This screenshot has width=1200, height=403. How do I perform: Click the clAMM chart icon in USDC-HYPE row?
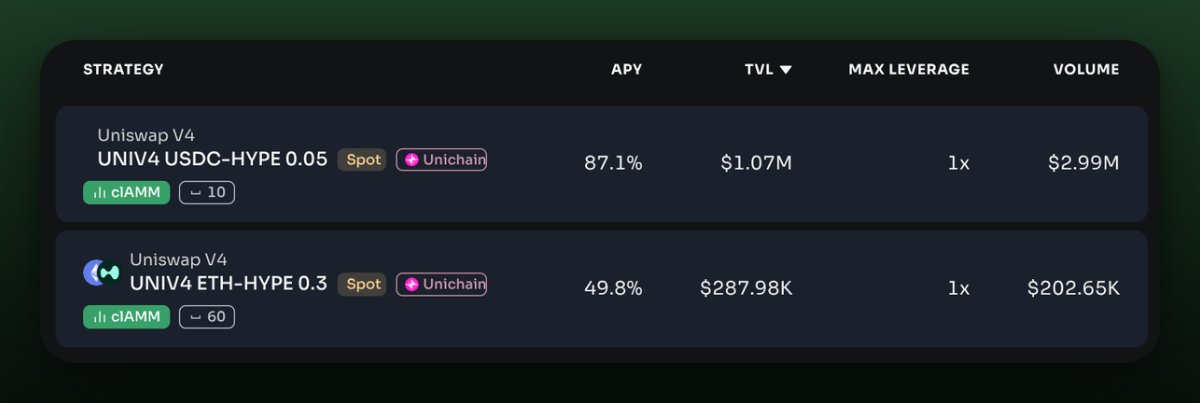coord(99,192)
